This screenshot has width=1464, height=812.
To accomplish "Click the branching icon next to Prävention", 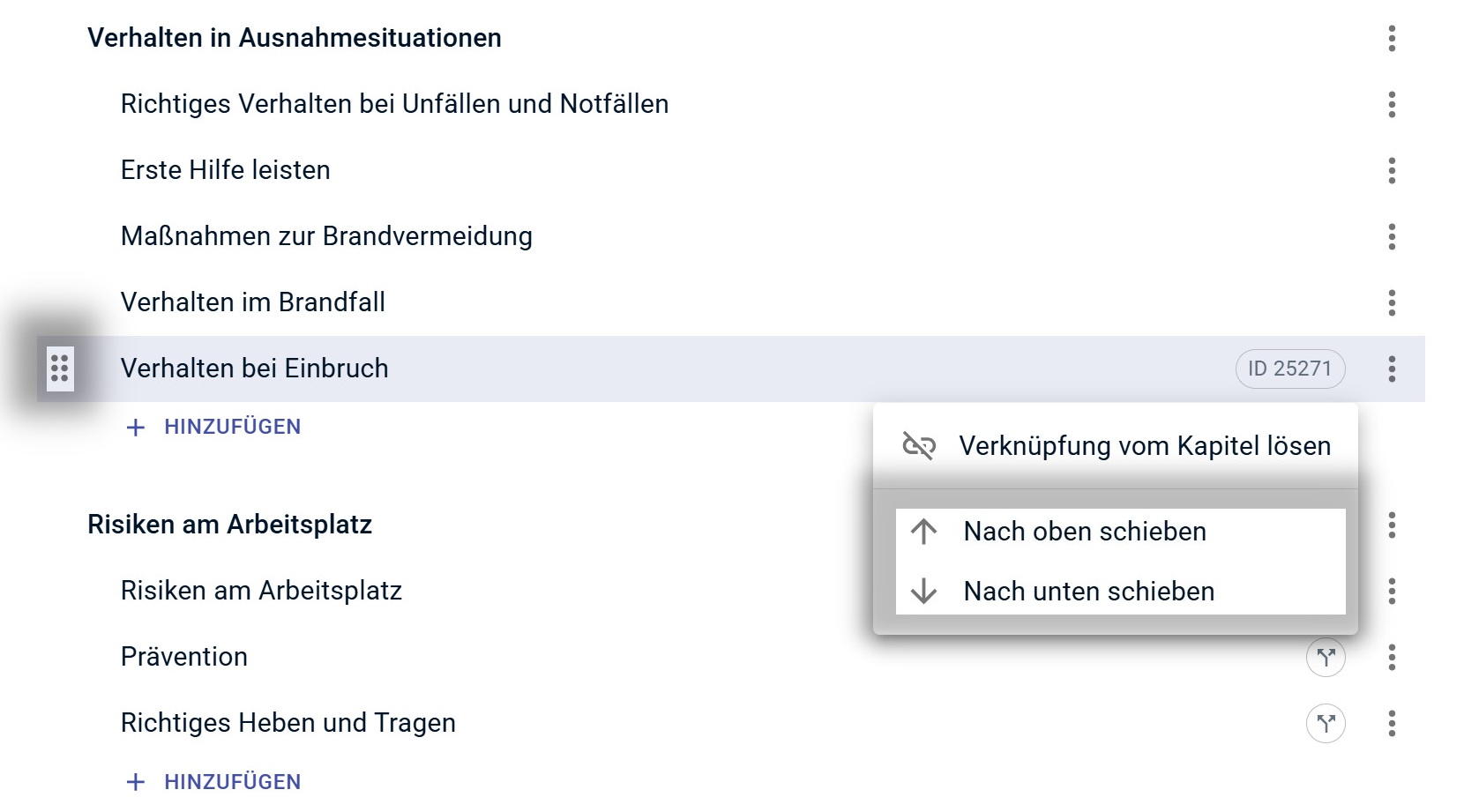I will coord(1326,656).
